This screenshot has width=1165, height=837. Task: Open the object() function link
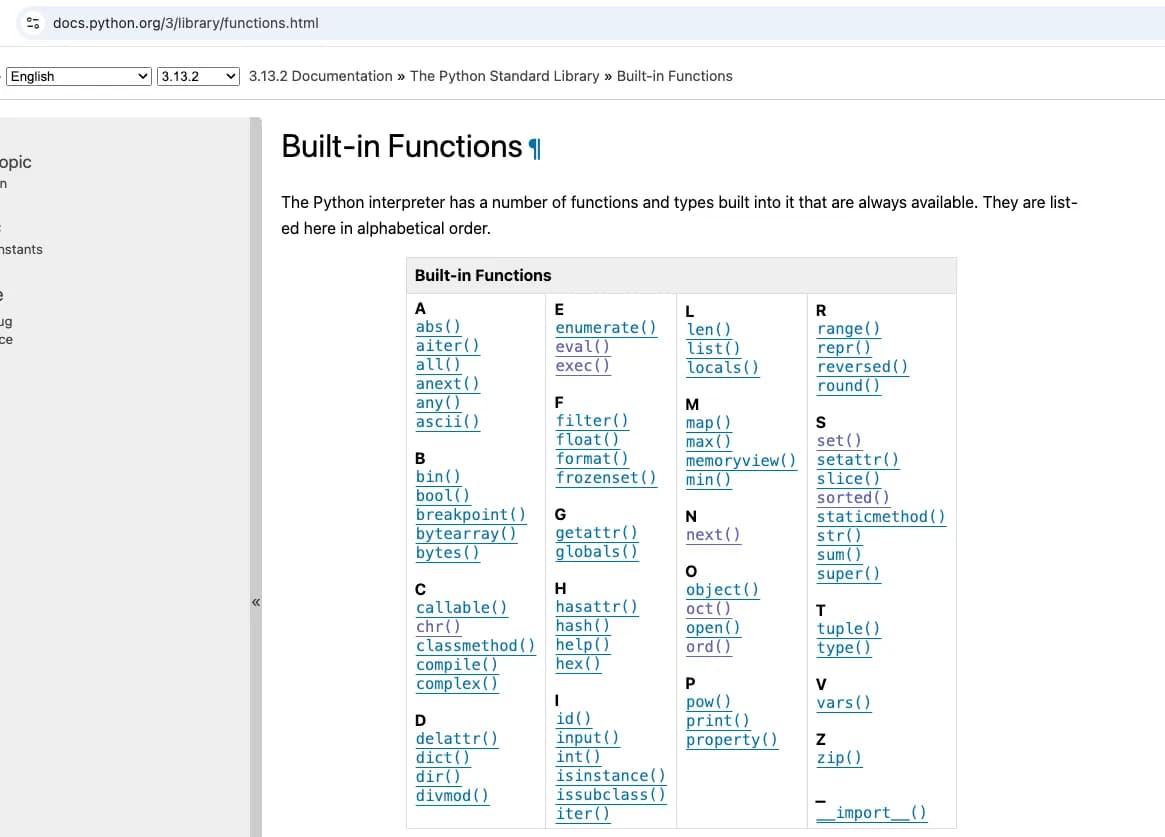[722, 590]
